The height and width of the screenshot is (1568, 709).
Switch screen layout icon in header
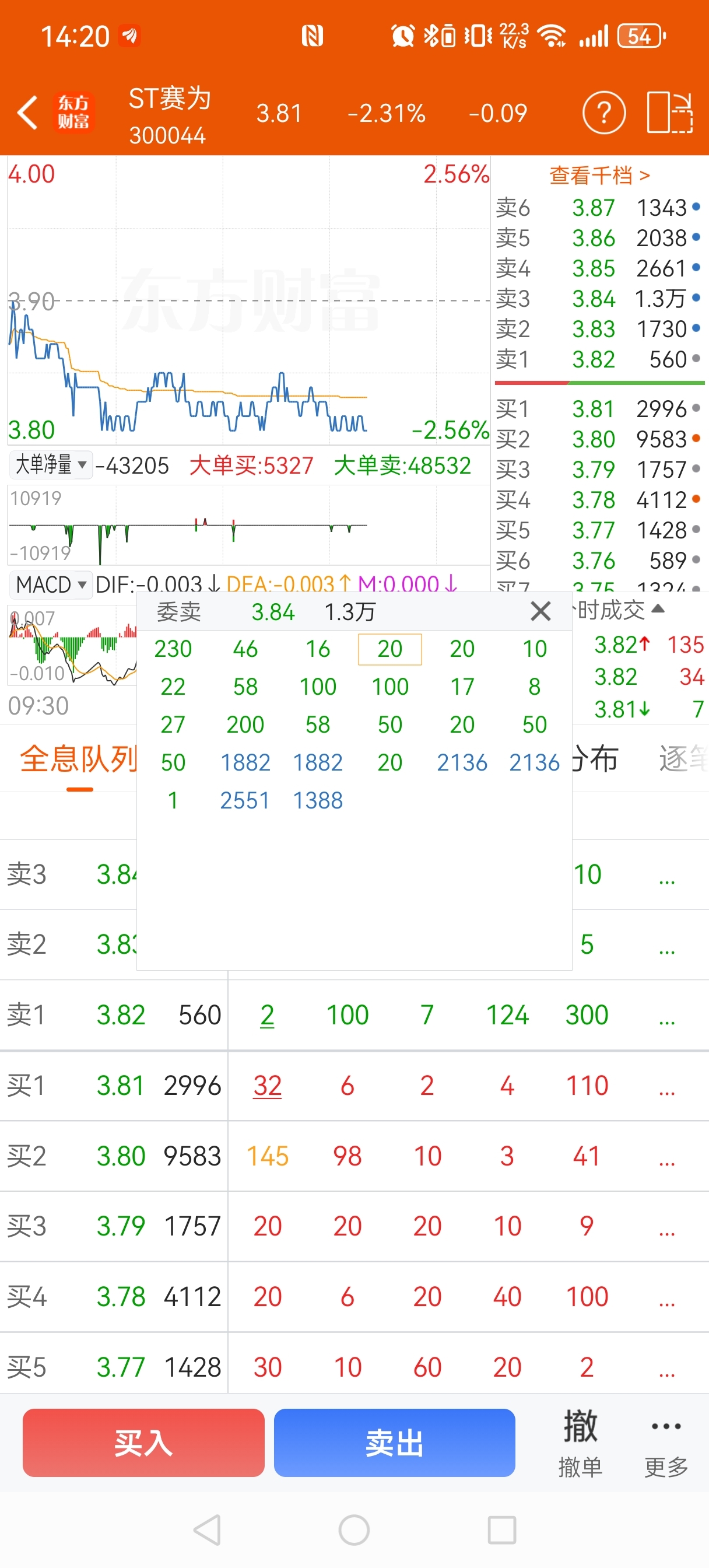click(x=669, y=113)
